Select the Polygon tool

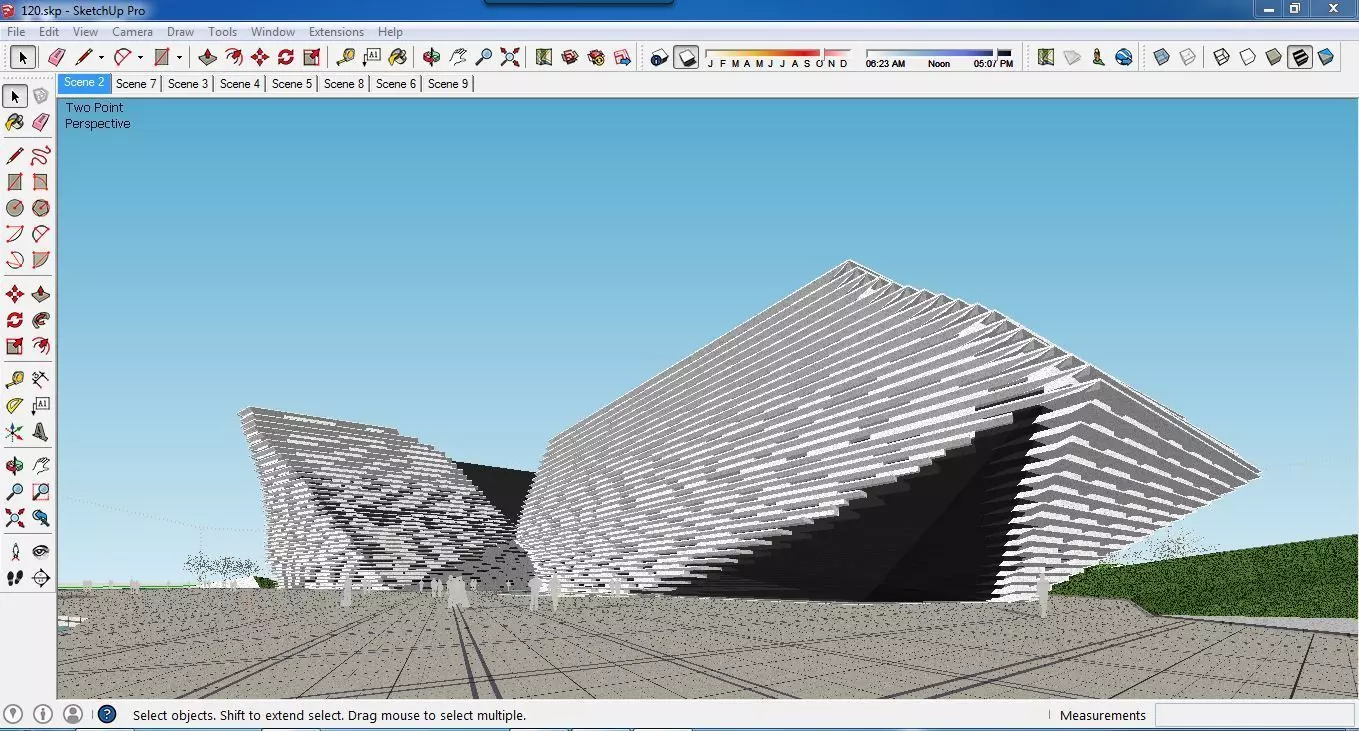coord(40,208)
